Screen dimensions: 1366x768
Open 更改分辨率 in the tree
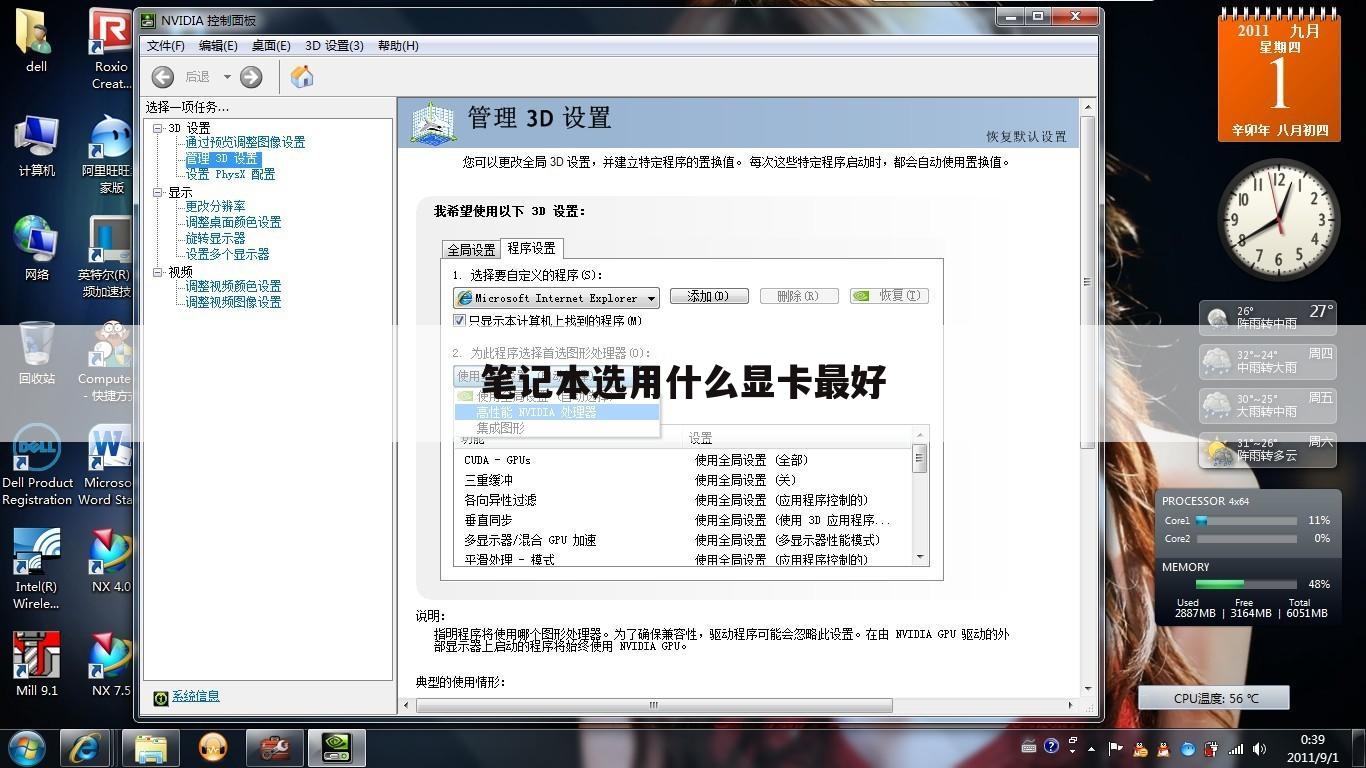click(215, 206)
